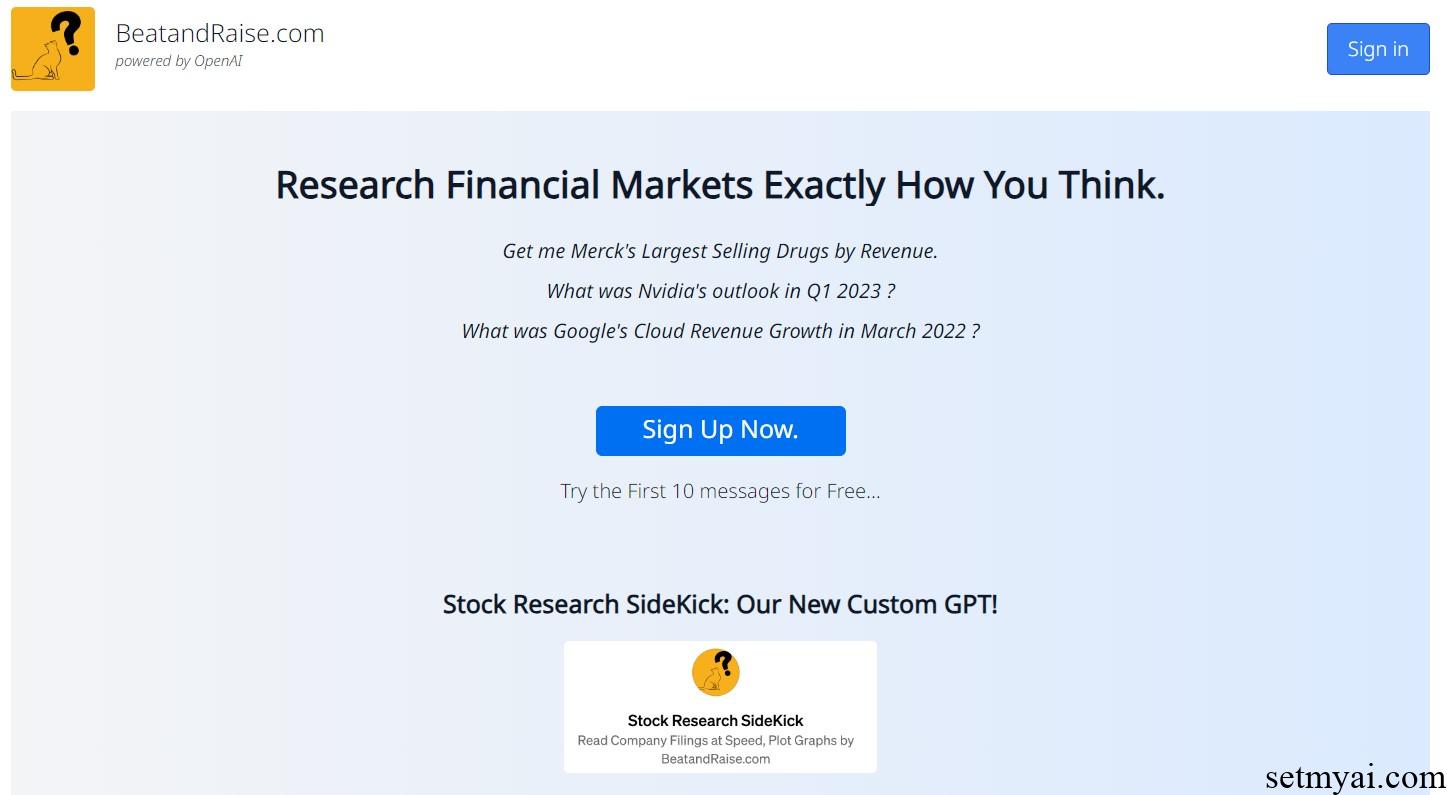The height and width of the screenshot is (795, 1447).
Task: Click the BeatandRaise cat logo icon
Action: pos(53,49)
